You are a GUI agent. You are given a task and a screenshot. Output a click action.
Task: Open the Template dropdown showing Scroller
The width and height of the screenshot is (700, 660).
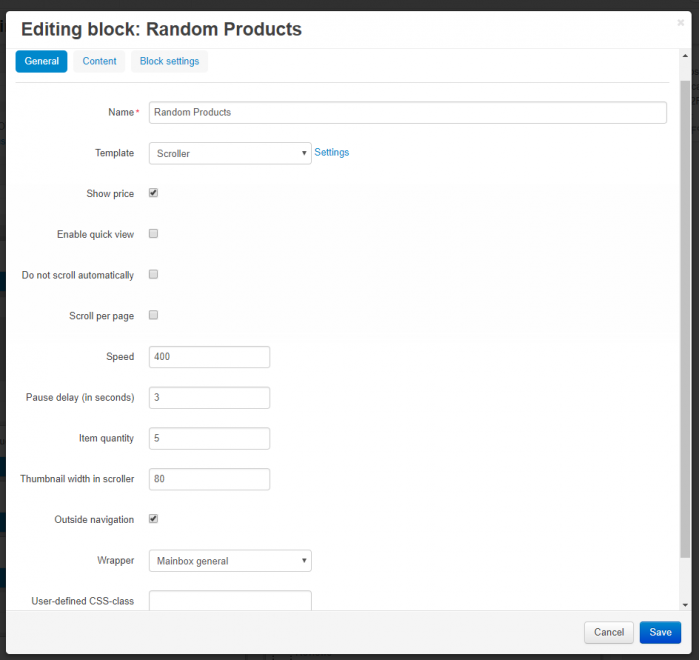click(x=230, y=154)
